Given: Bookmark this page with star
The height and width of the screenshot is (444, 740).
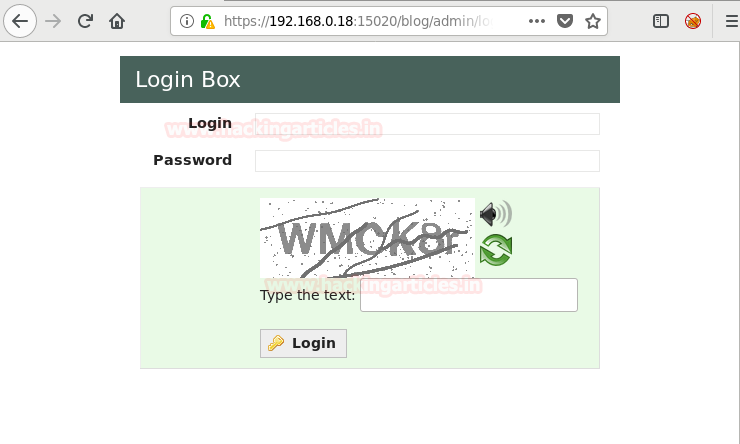Looking at the screenshot, I should [592, 21].
